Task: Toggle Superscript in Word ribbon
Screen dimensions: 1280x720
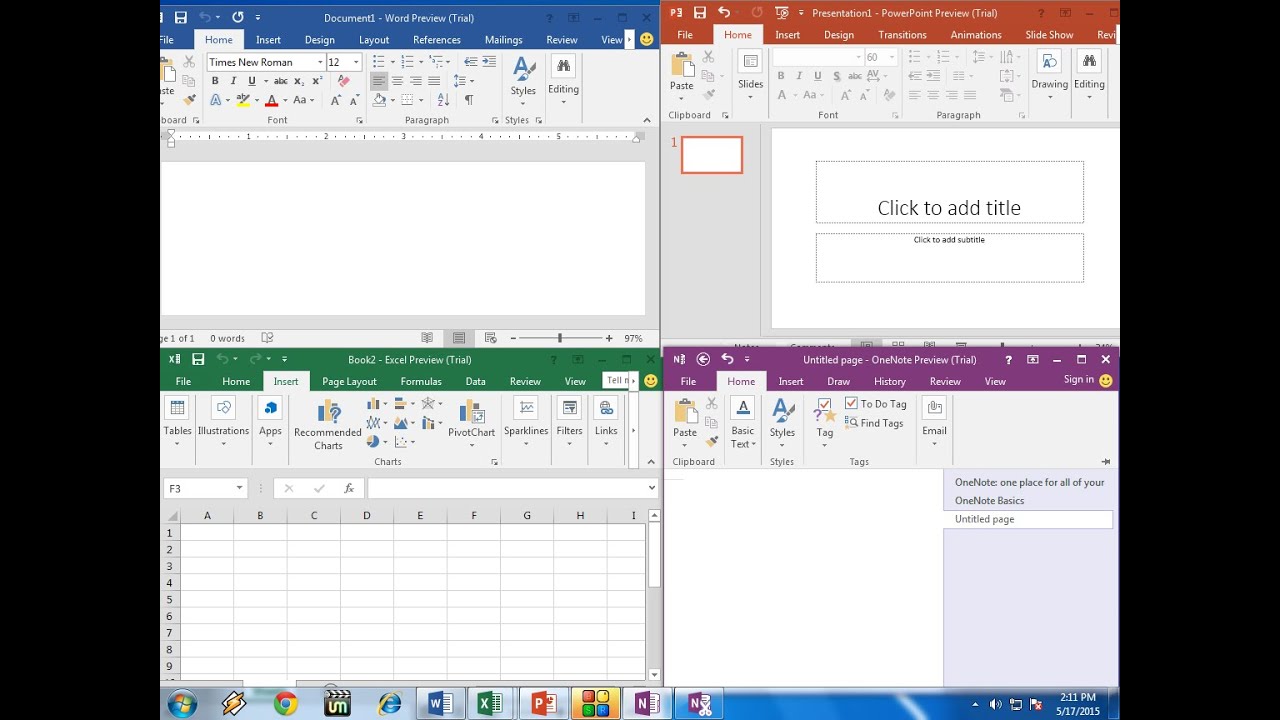Action: click(318, 81)
